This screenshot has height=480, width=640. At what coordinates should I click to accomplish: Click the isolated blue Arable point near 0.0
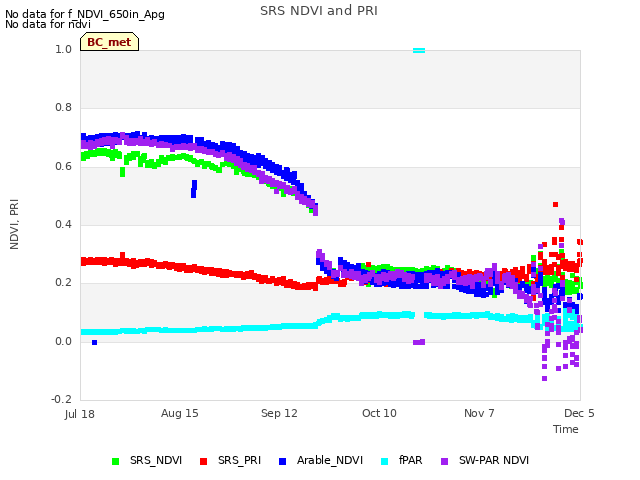point(94,342)
